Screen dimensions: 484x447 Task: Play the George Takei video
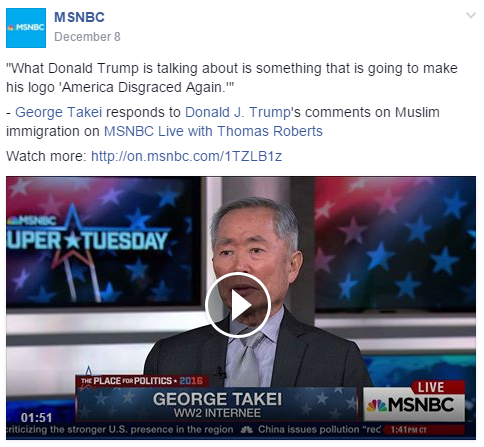click(x=237, y=305)
